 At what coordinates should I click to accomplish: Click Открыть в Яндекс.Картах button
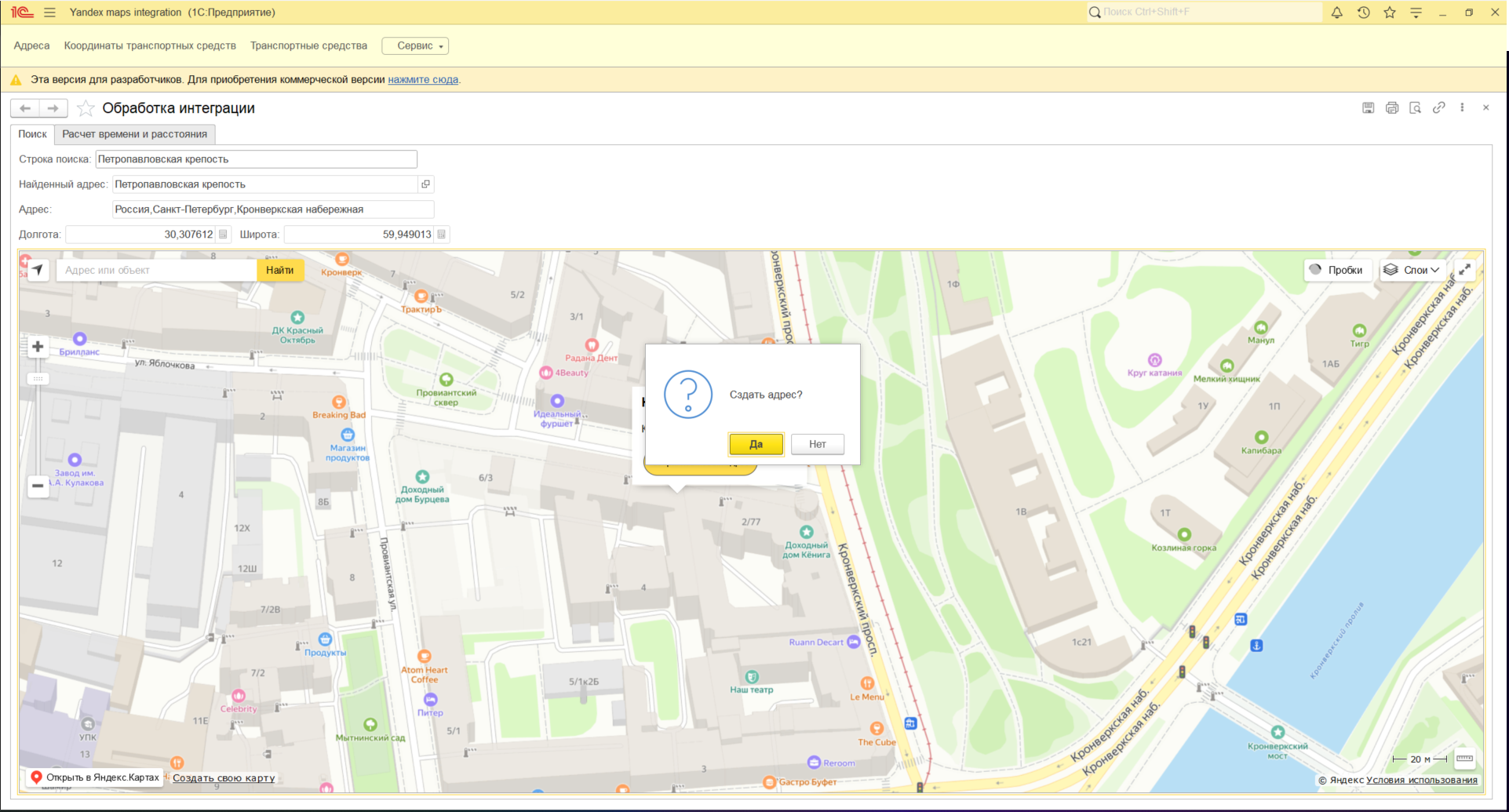[x=94, y=777]
